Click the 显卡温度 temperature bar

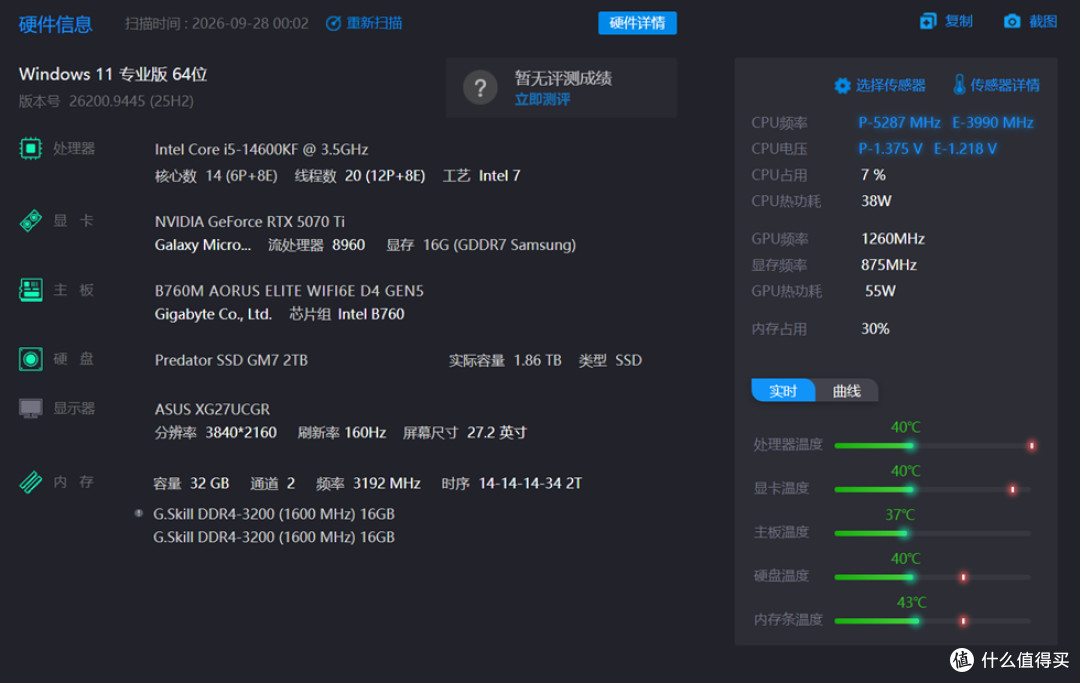[934, 490]
